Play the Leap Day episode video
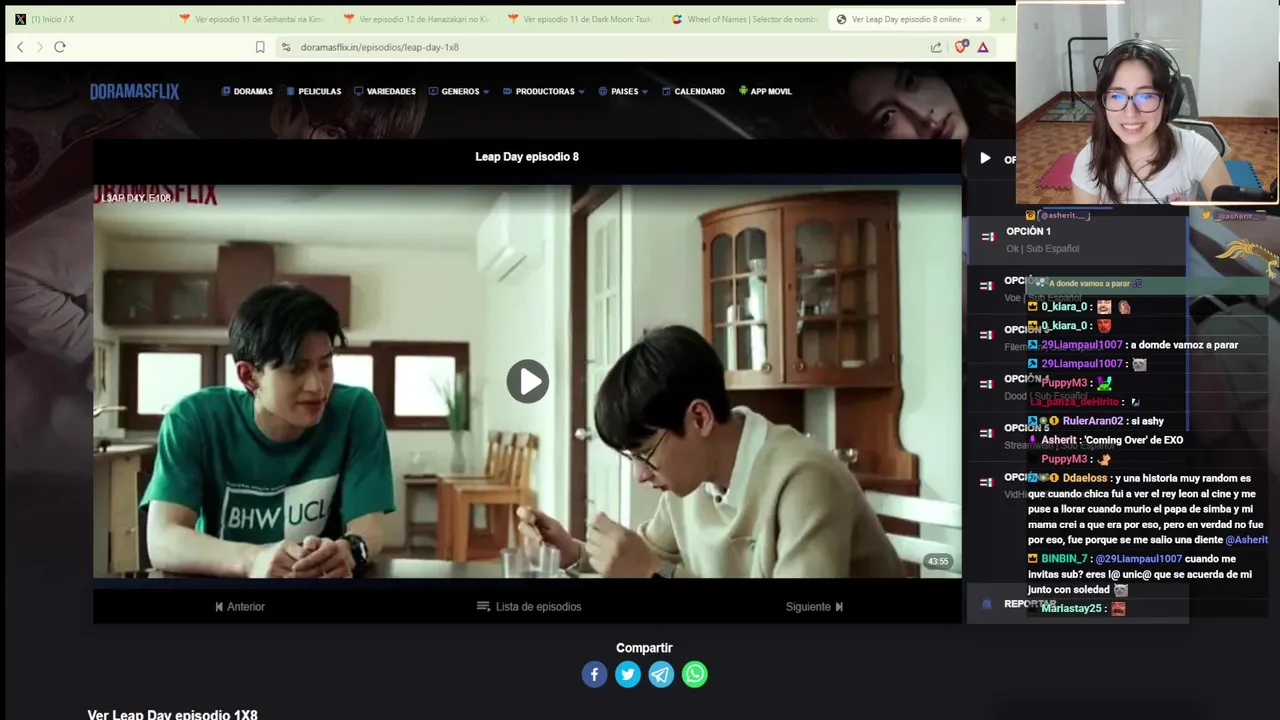1280x720 pixels. [527, 381]
